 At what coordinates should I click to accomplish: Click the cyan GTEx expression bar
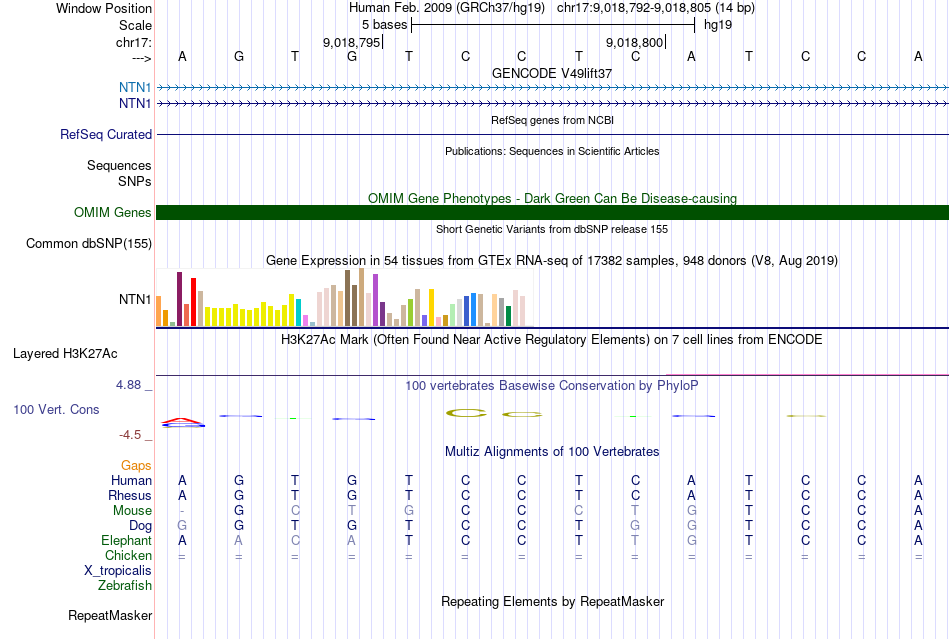(x=298, y=313)
